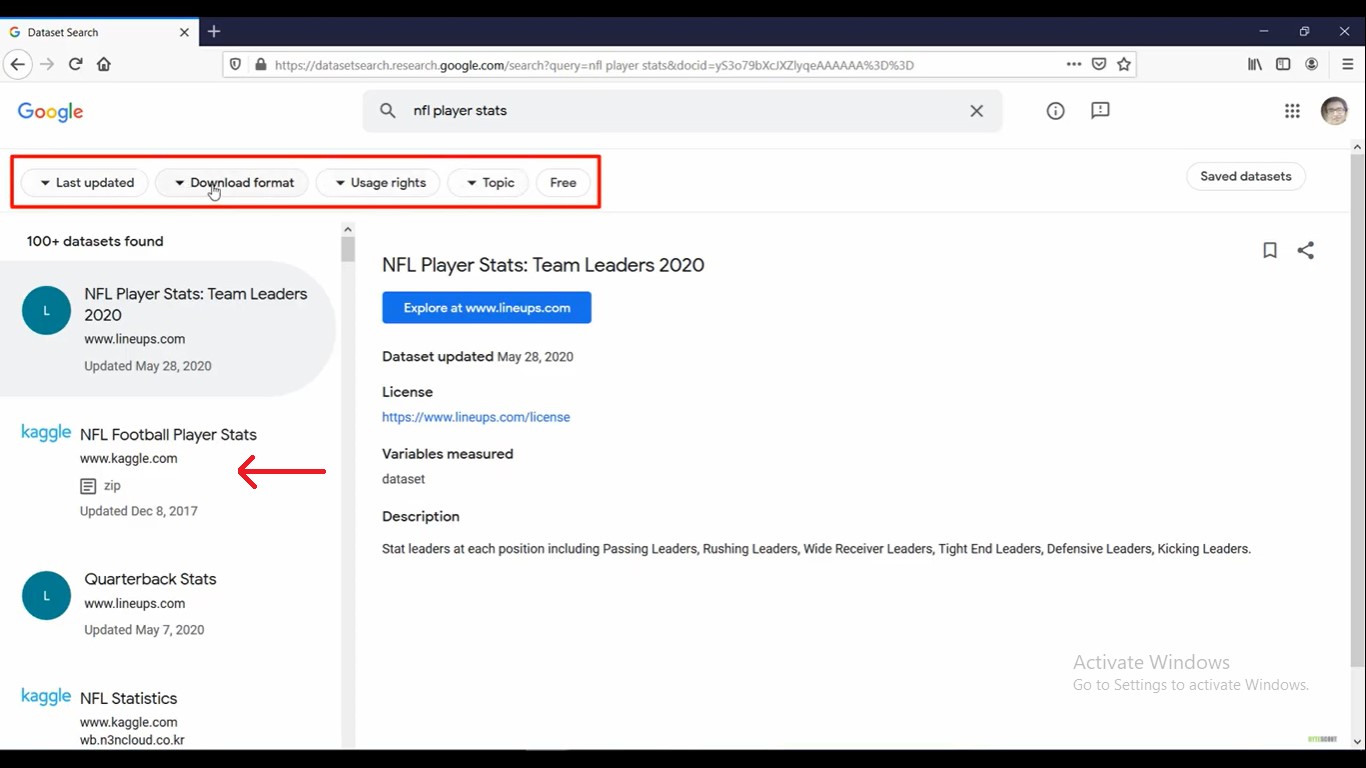Viewport: 1366px width, 768px height.
Task: Select the Quarterback Stats result
Action: pyautogui.click(x=168, y=604)
